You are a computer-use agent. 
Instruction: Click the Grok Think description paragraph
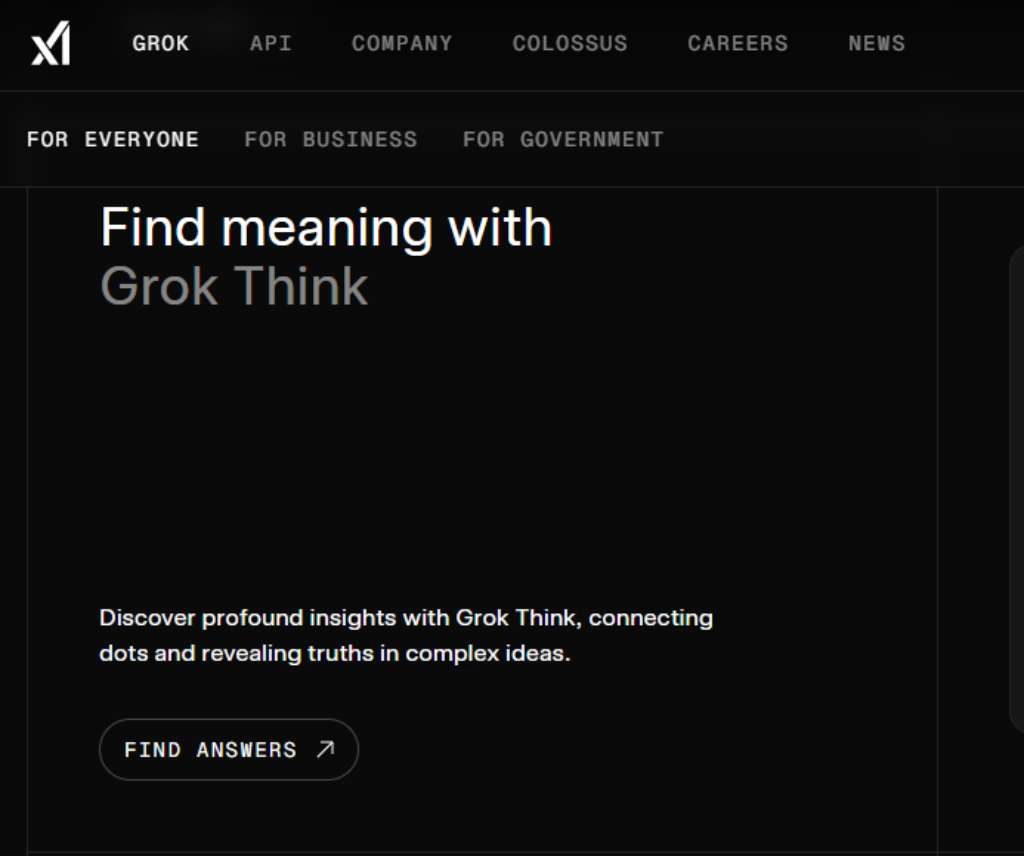click(405, 634)
